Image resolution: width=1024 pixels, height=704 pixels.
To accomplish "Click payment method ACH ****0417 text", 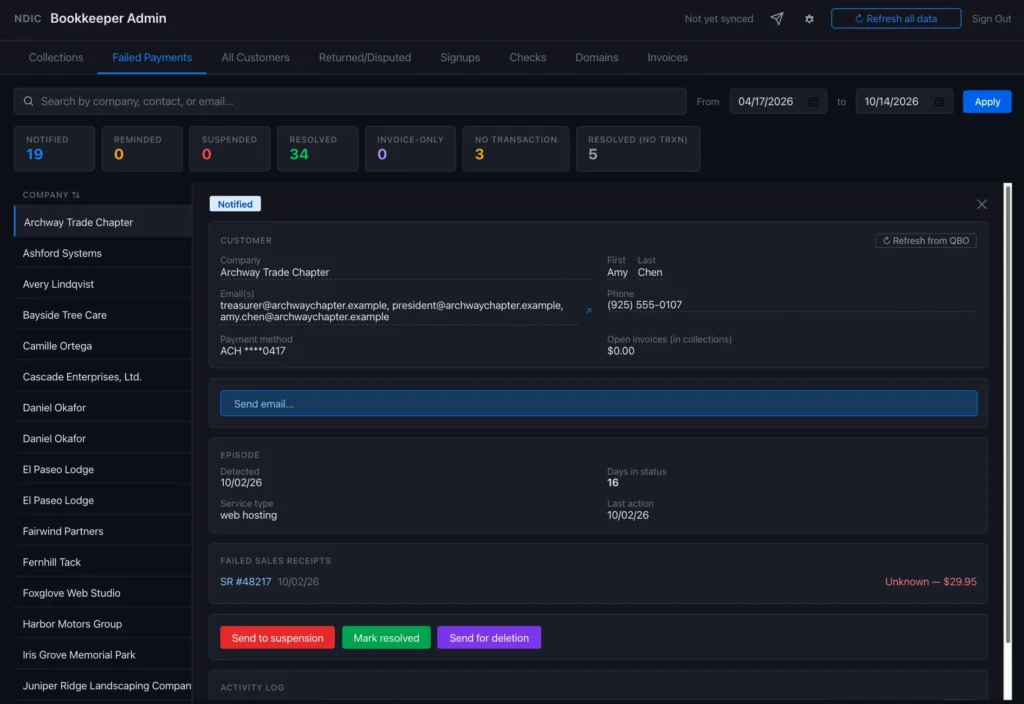I will coord(253,351).
